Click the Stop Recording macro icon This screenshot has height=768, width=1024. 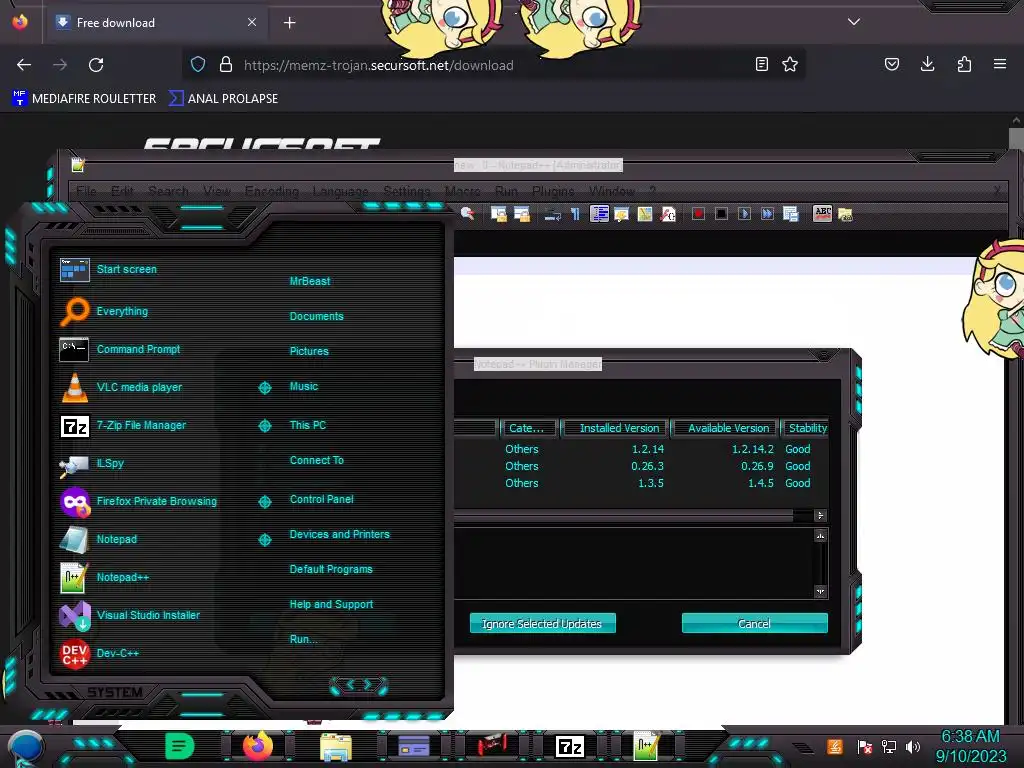tap(721, 214)
